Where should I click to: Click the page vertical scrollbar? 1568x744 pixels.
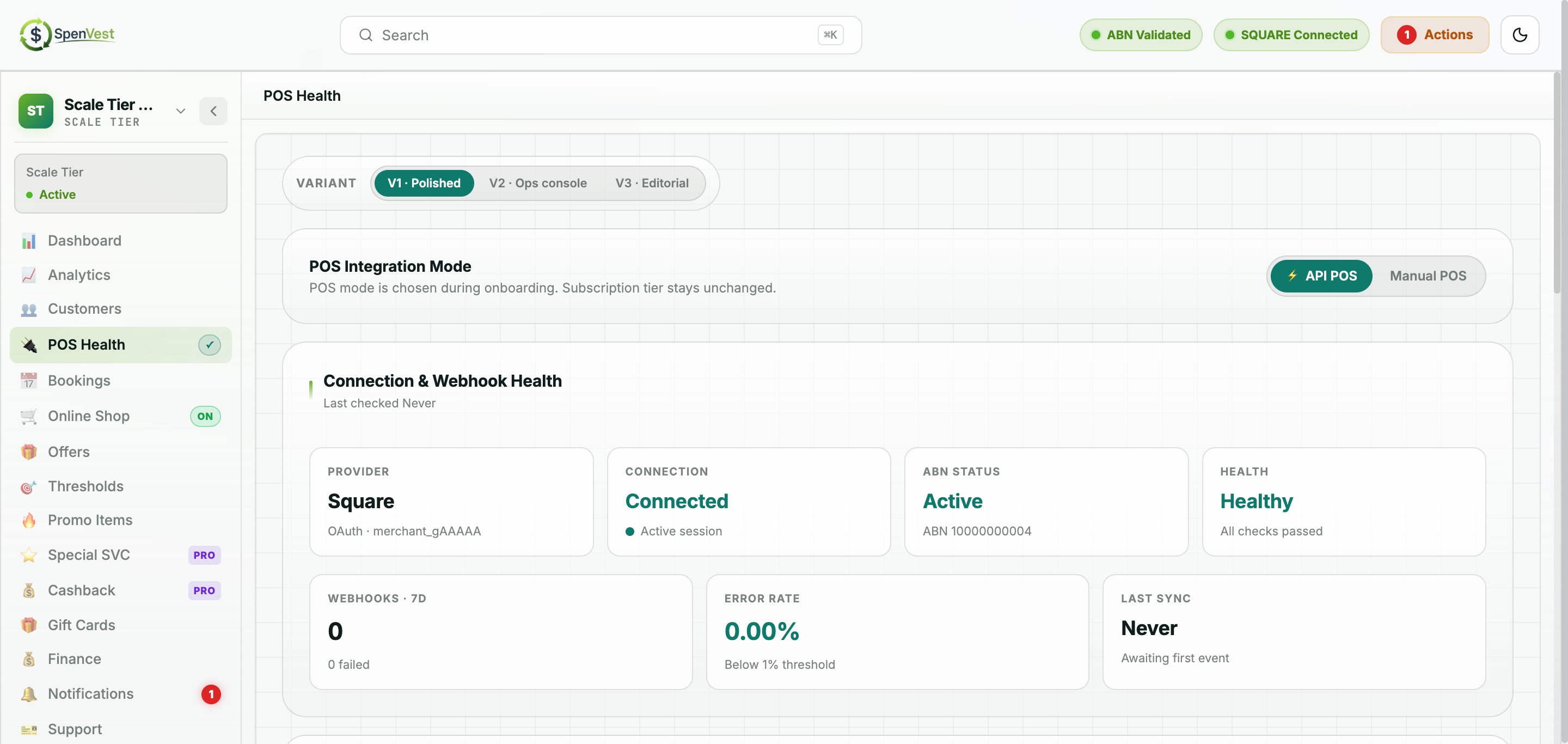(x=1557, y=182)
